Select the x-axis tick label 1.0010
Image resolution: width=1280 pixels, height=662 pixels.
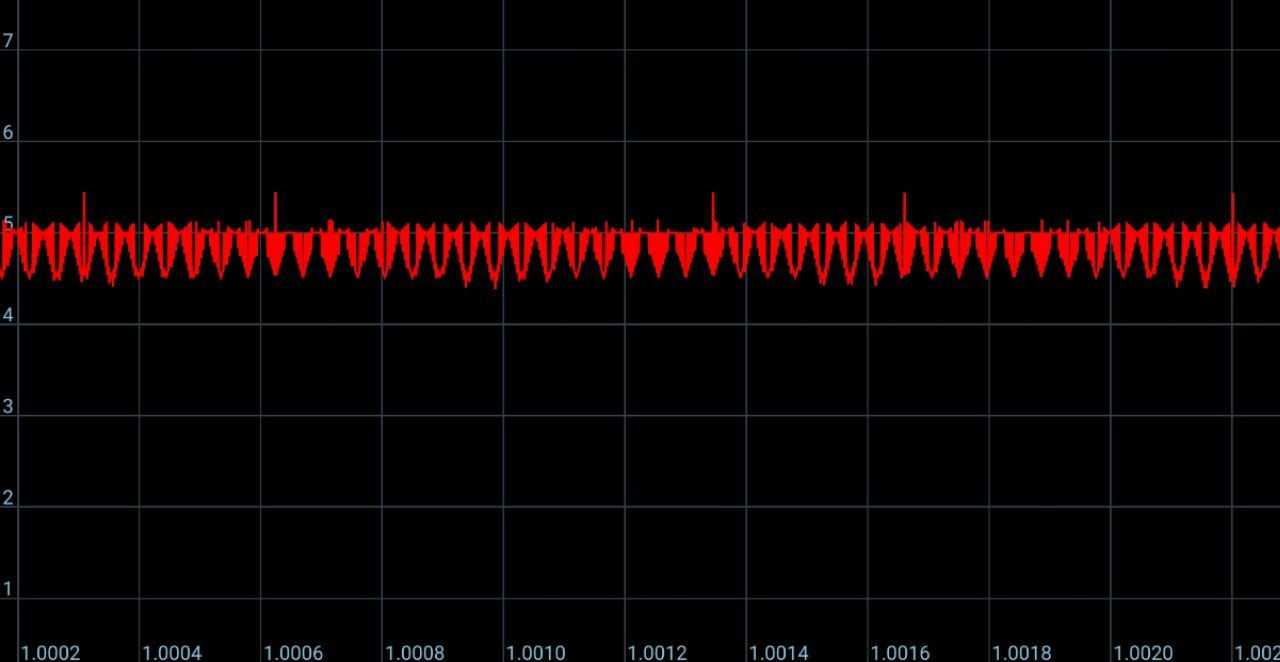[x=536, y=653]
